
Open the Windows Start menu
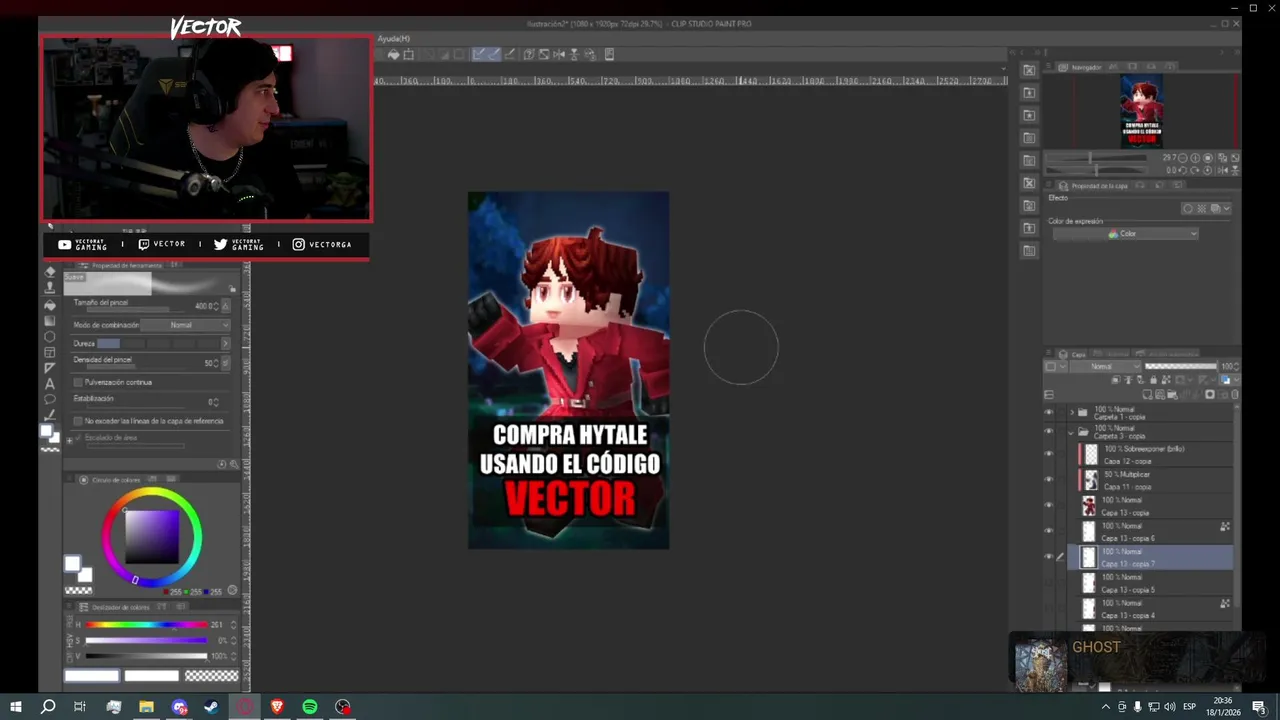click(15, 707)
